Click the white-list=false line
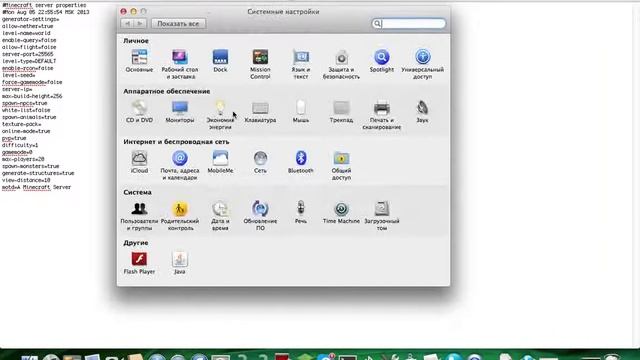This screenshot has height=360, width=640. pos(26,110)
